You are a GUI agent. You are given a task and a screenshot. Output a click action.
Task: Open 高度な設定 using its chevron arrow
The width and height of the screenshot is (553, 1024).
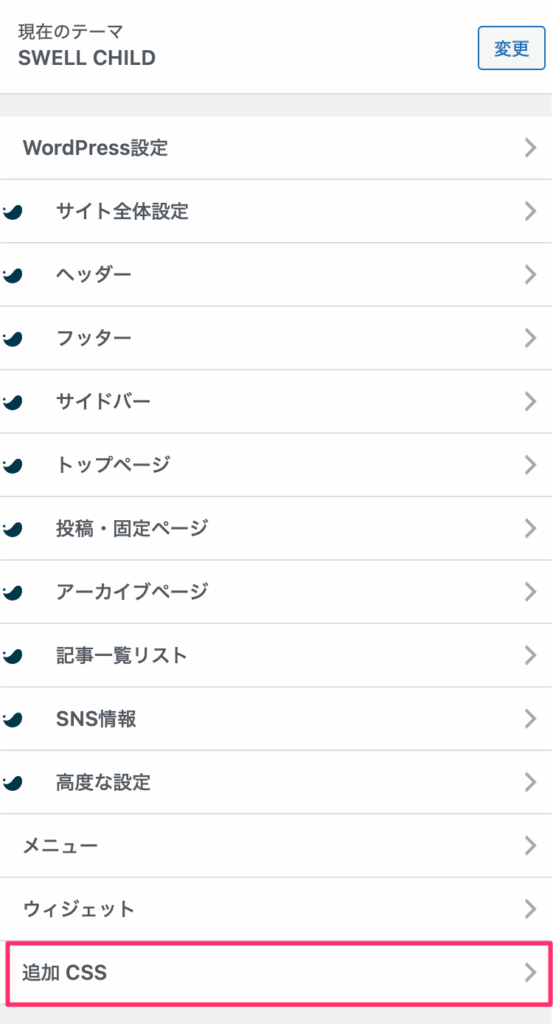531,782
